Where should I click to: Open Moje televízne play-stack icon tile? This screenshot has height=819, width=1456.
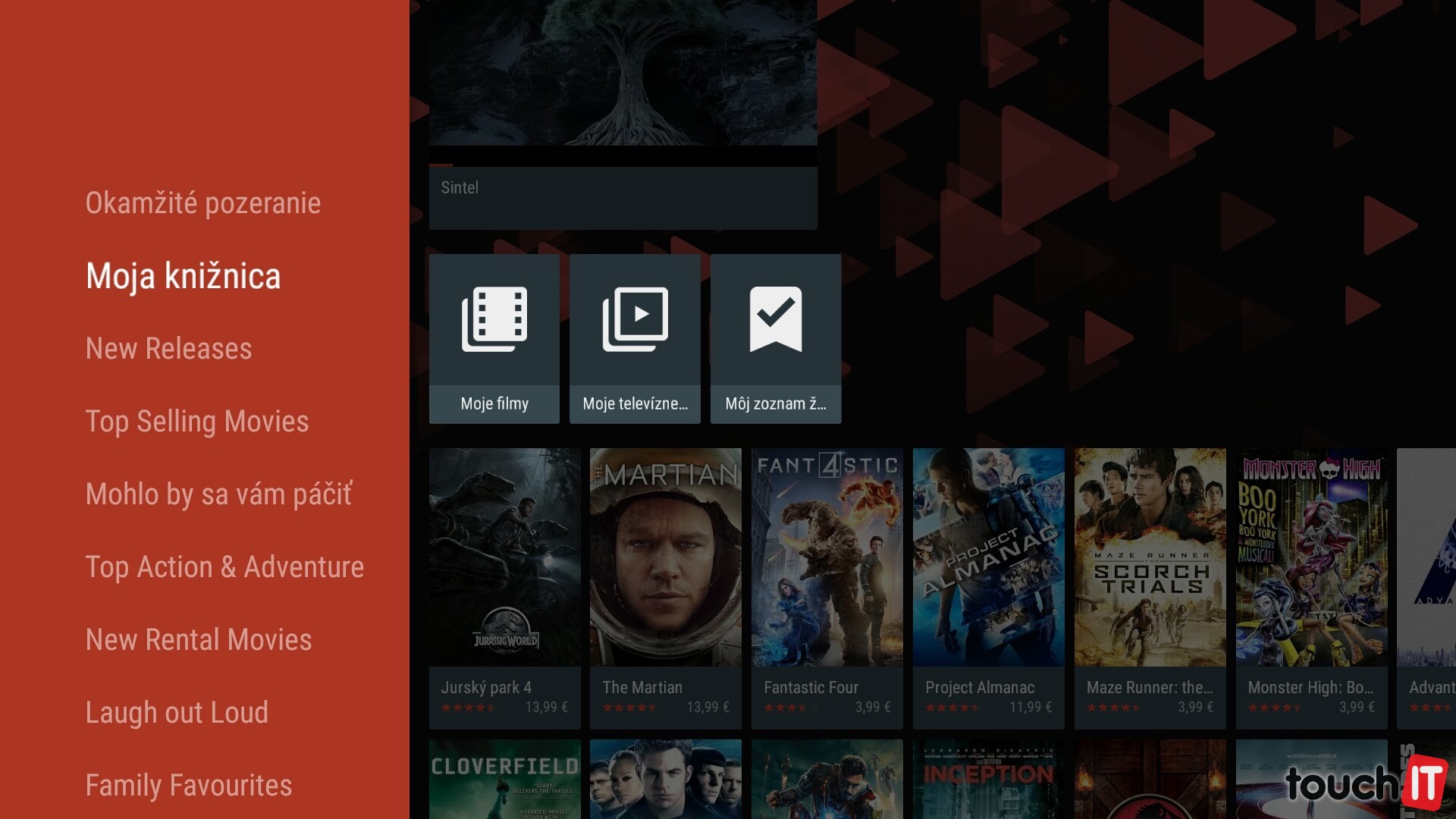[635, 319]
